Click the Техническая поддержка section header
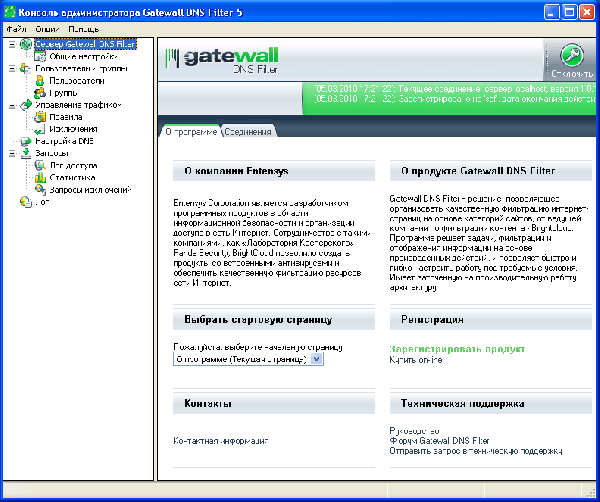This screenshot has width=600, height=502. [x=491, y=404]
